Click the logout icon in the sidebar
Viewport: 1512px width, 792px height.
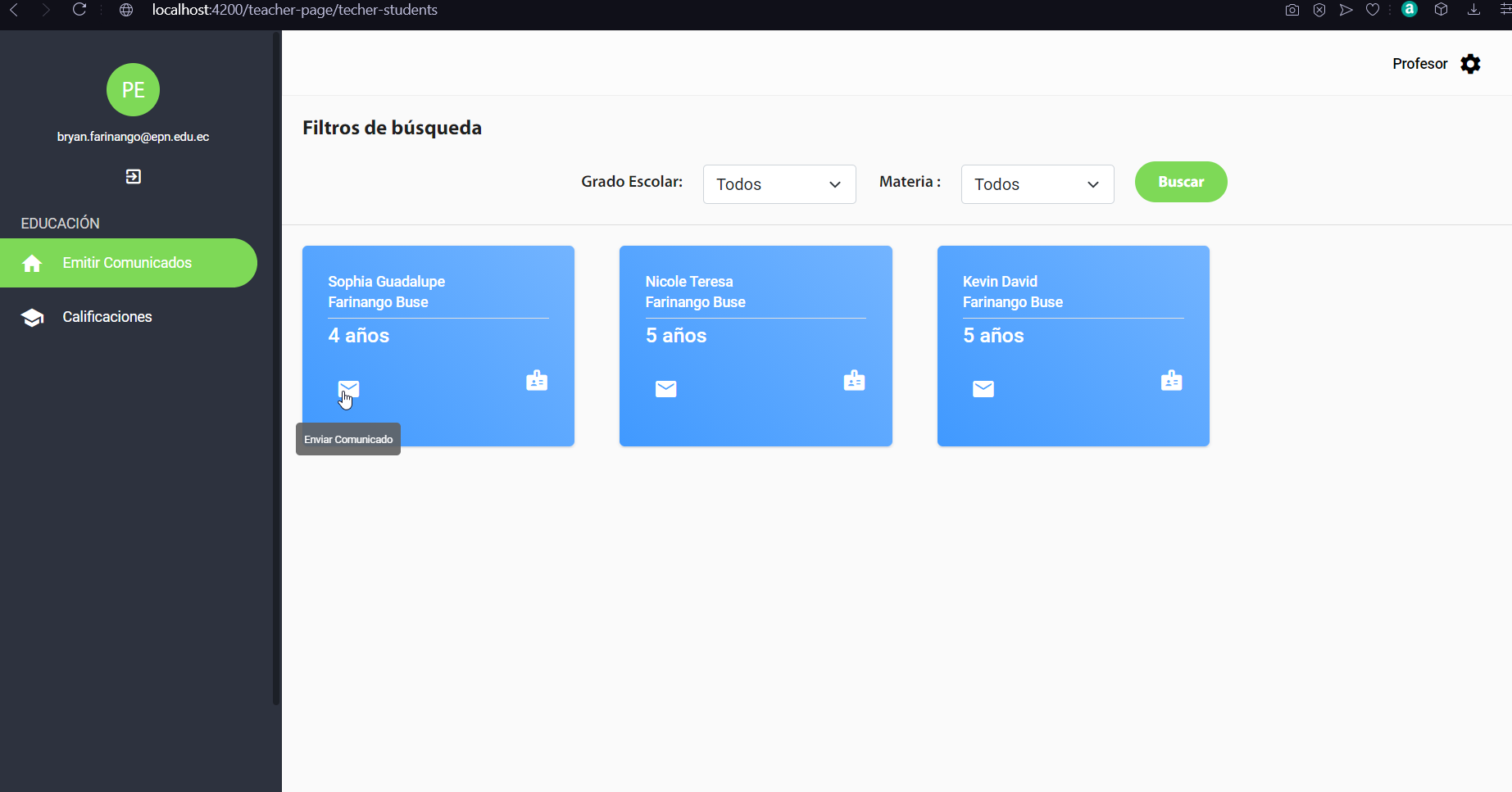[x=133, y=176]
